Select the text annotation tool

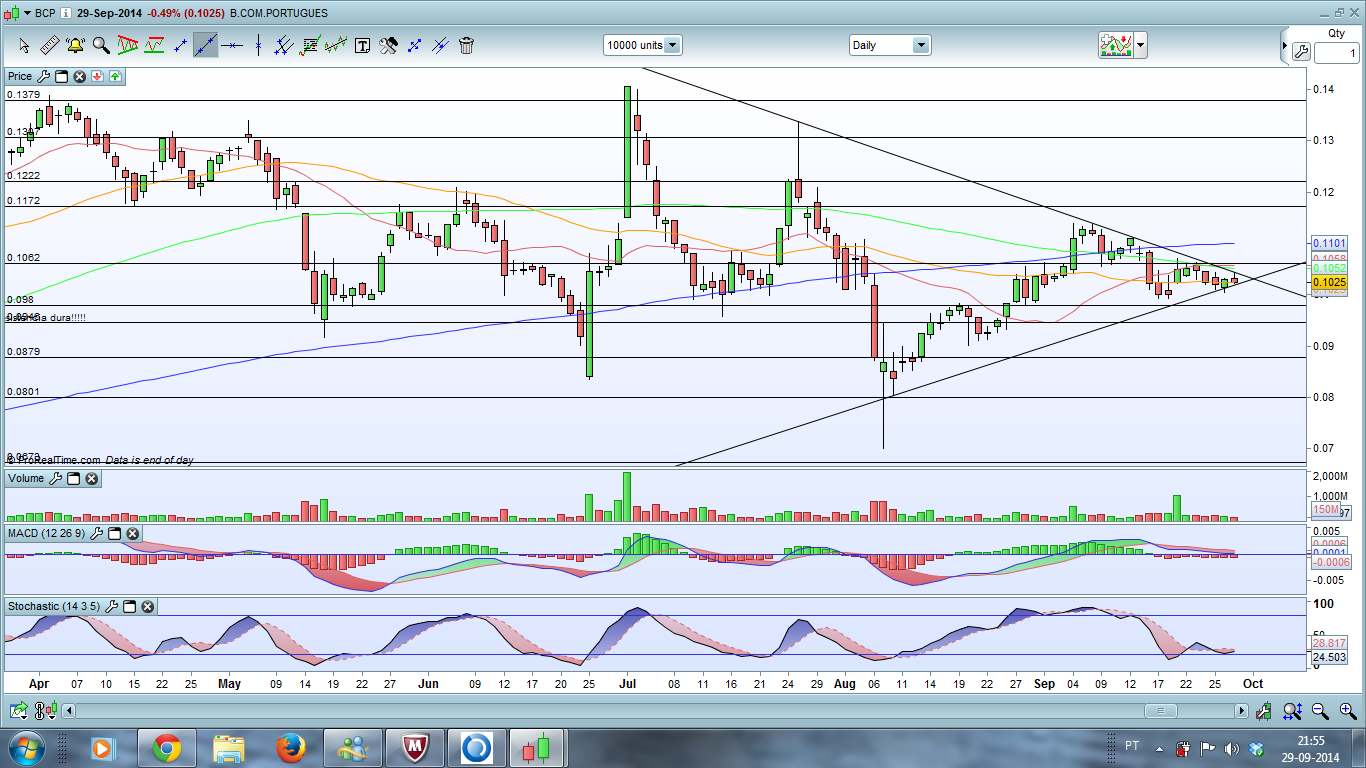click(x=362, y=45)
